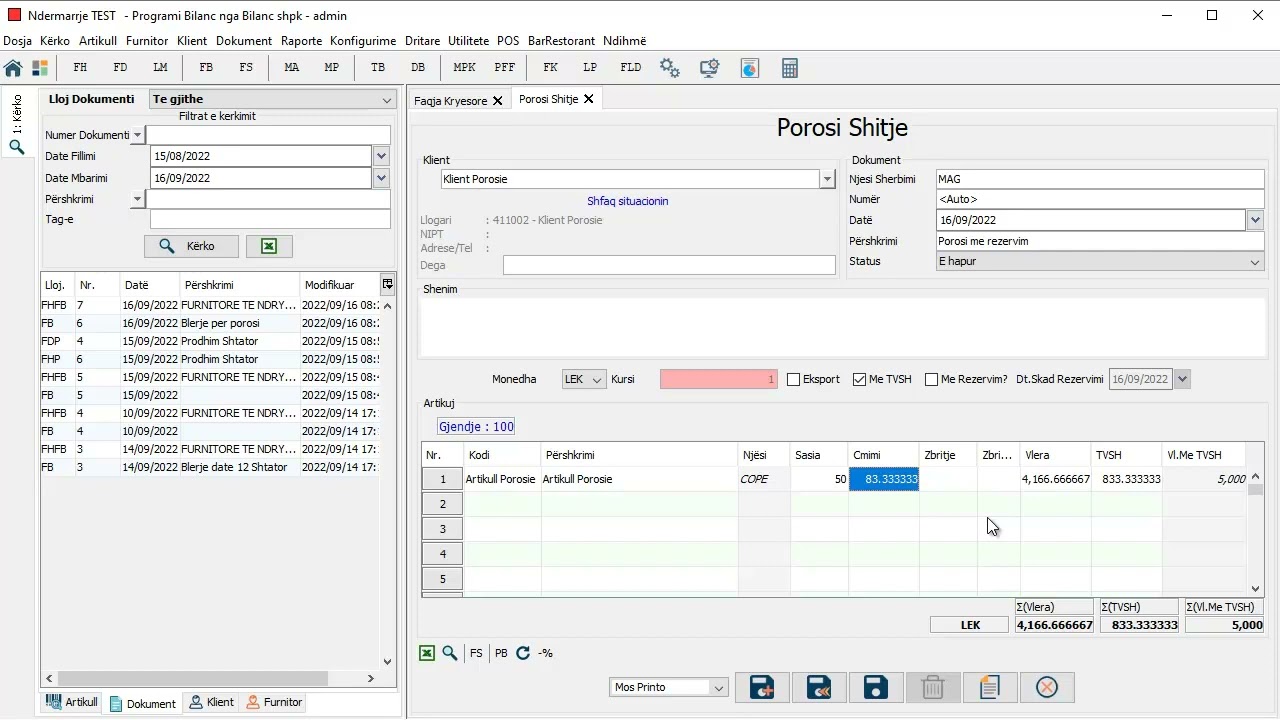This screenshot has width=1280, height=720.
Task: Select the Furnitor bottom tab
Action: [x=274, y=702]
